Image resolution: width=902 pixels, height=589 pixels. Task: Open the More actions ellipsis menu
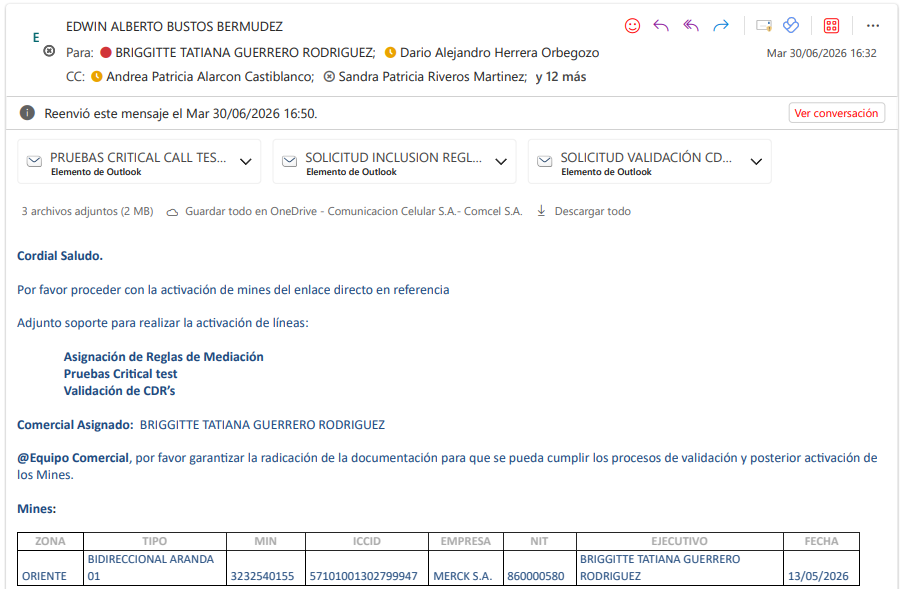click(x=873, y=26)
